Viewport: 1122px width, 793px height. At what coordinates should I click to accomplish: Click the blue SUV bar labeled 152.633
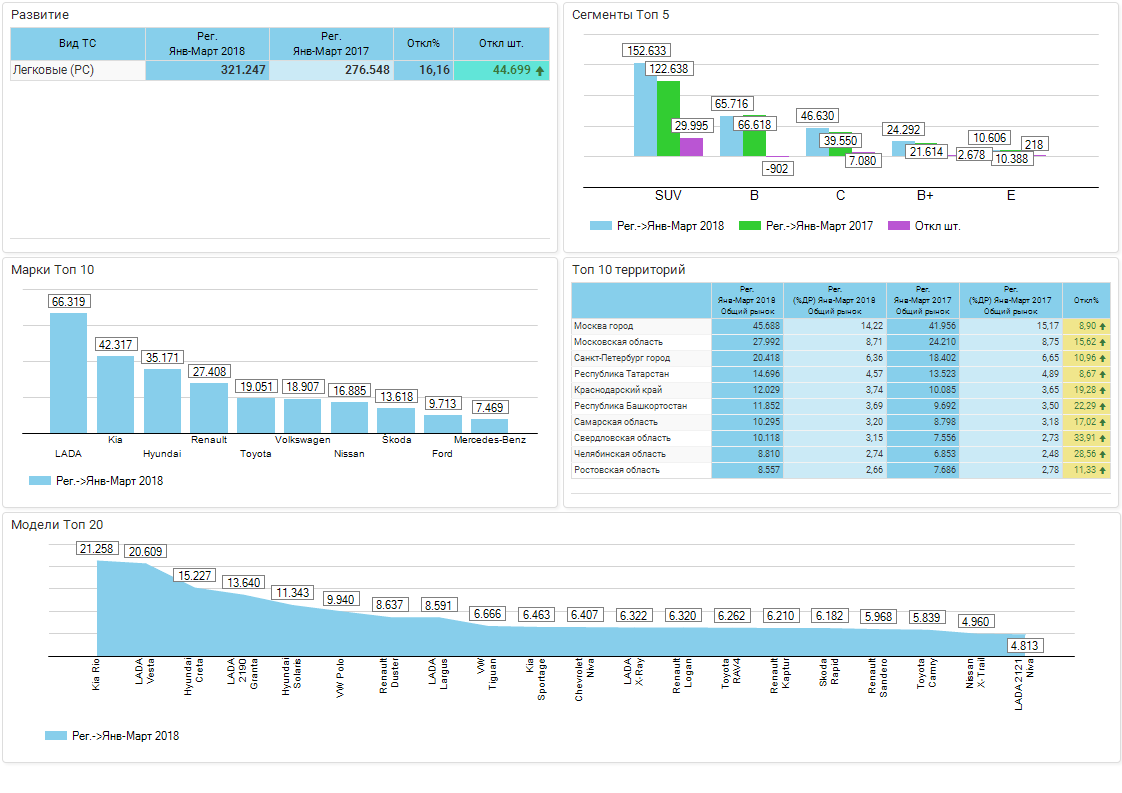click(645, 110)
